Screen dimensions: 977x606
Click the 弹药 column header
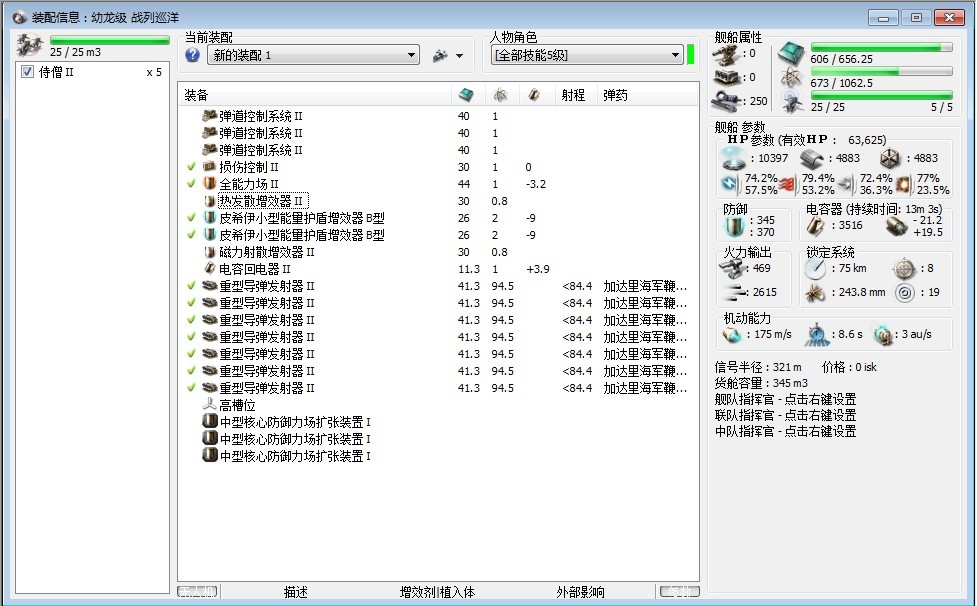[x=647, y=95]
